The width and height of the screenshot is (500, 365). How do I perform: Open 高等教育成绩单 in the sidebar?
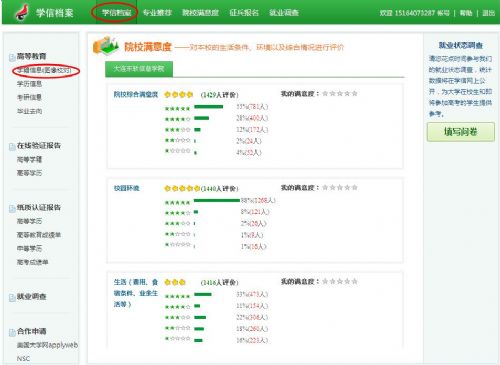pos(39,235)
